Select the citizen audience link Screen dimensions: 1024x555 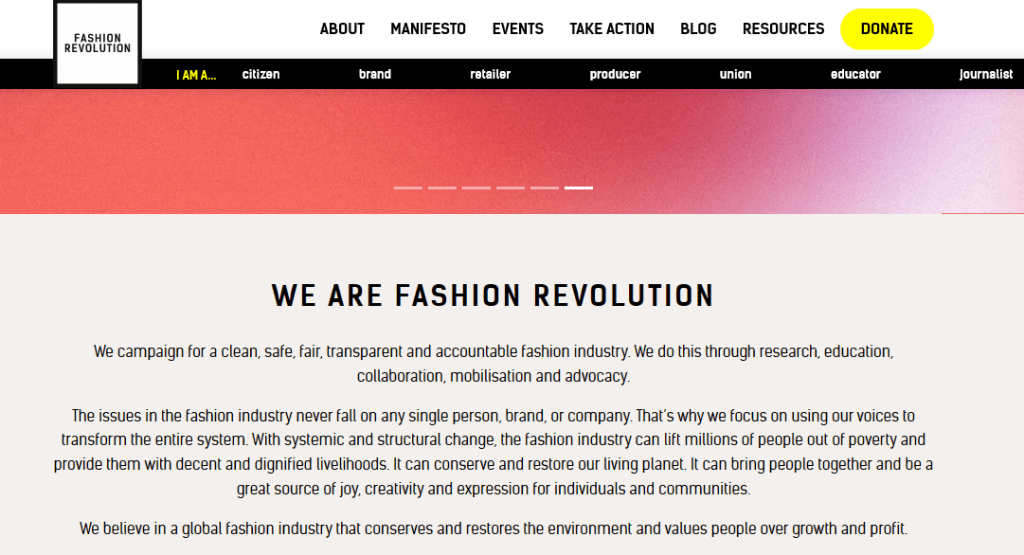[x=261, y=74]
